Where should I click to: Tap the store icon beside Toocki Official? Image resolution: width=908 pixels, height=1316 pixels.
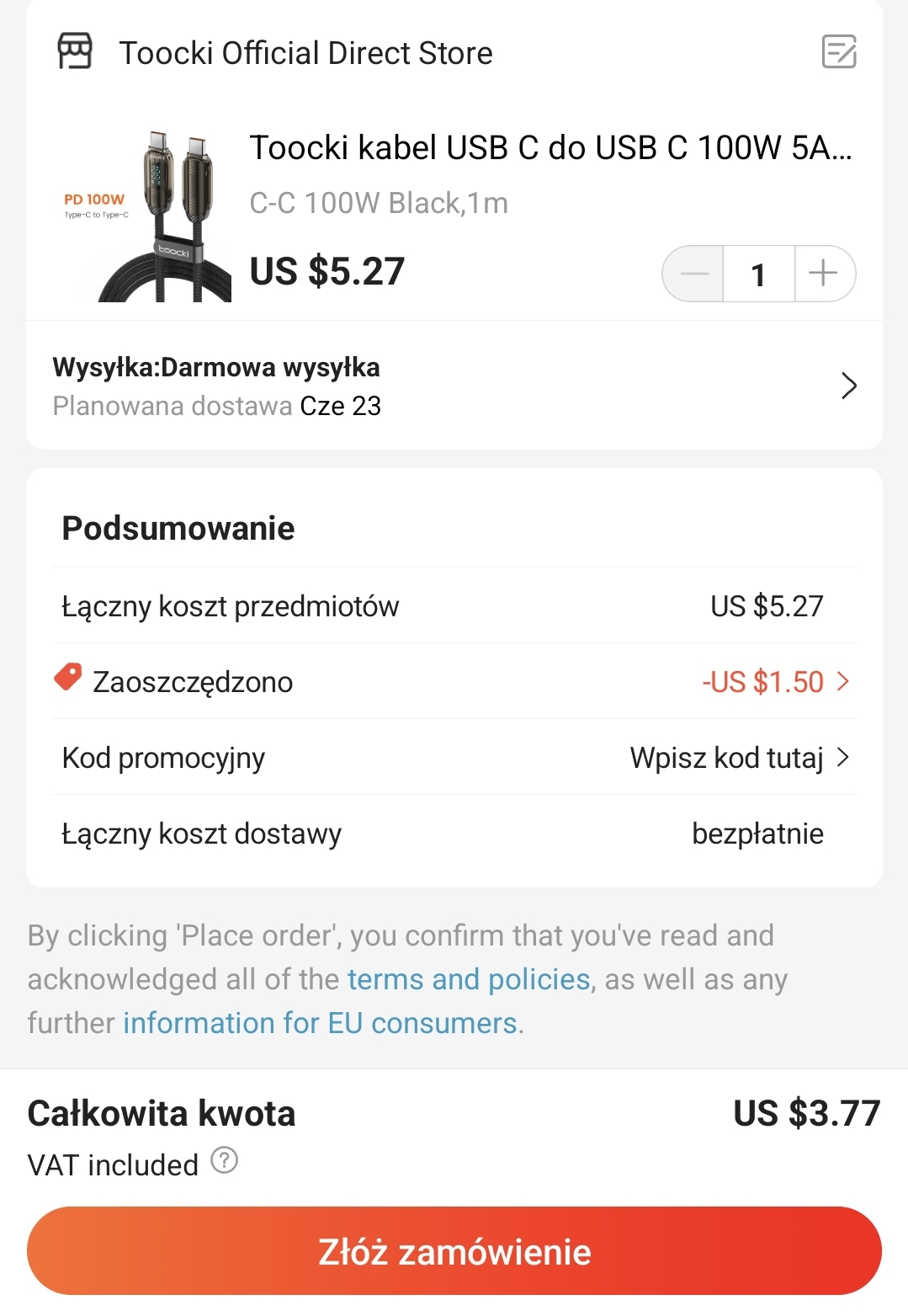point(75,51)
